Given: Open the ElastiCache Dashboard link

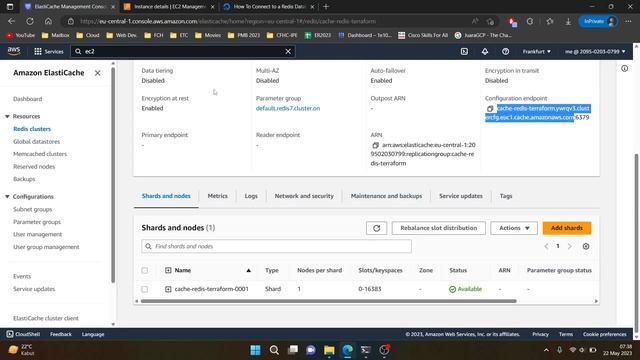Looking at the screenshot, I should tap(27, 99).
